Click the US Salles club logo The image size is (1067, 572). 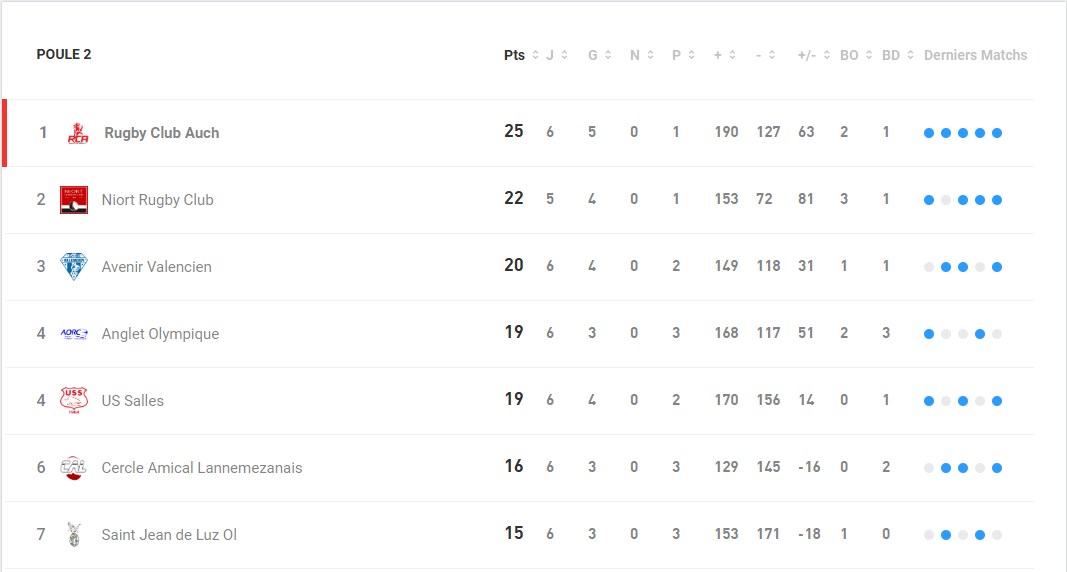click(x=74, y=401)
